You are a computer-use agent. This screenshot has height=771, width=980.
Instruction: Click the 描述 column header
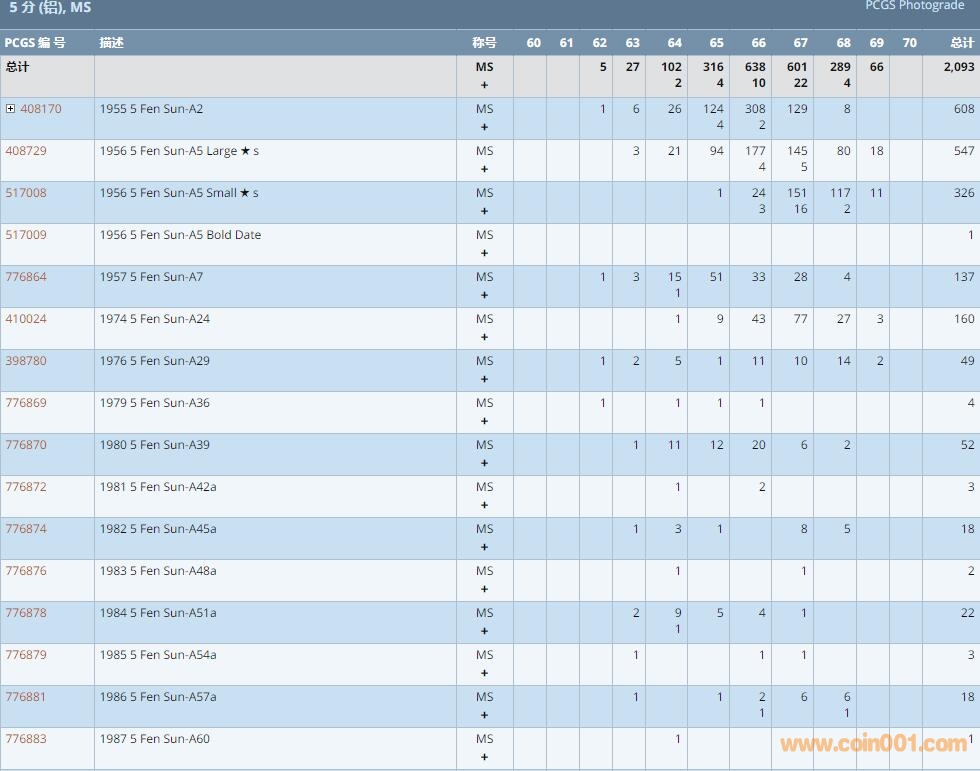click(112, 43)
